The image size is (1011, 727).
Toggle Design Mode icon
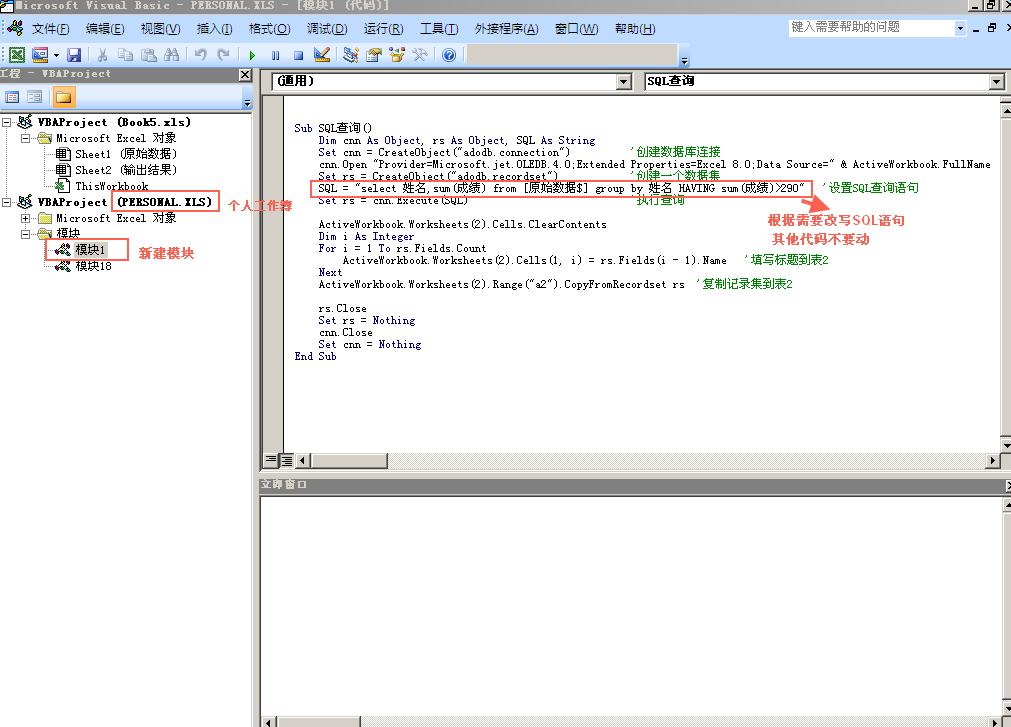pos(322,55)
